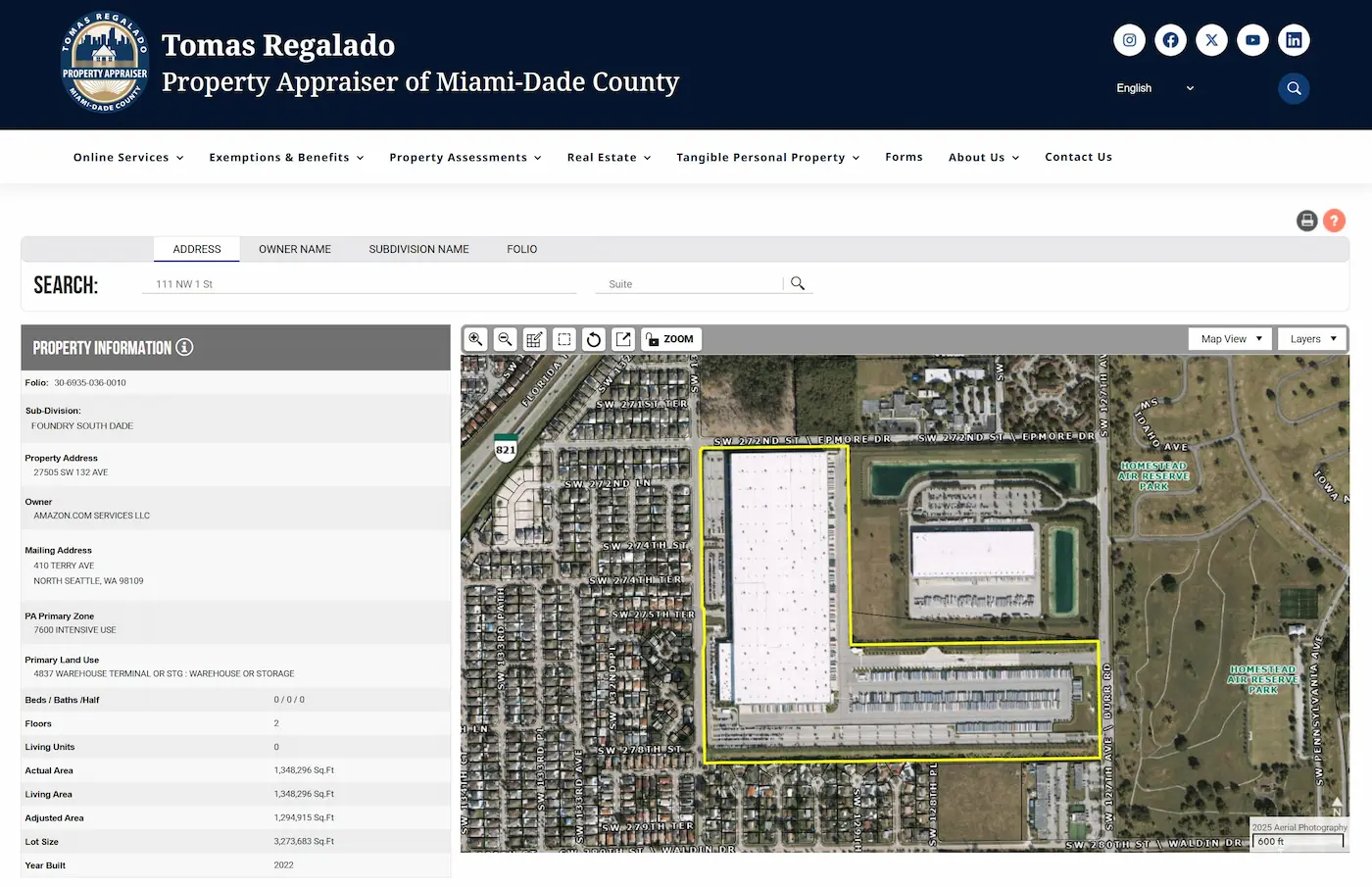Click upper Homestead Air Reserve Park map label
1372x887 pixels.
coord(1153,476)
